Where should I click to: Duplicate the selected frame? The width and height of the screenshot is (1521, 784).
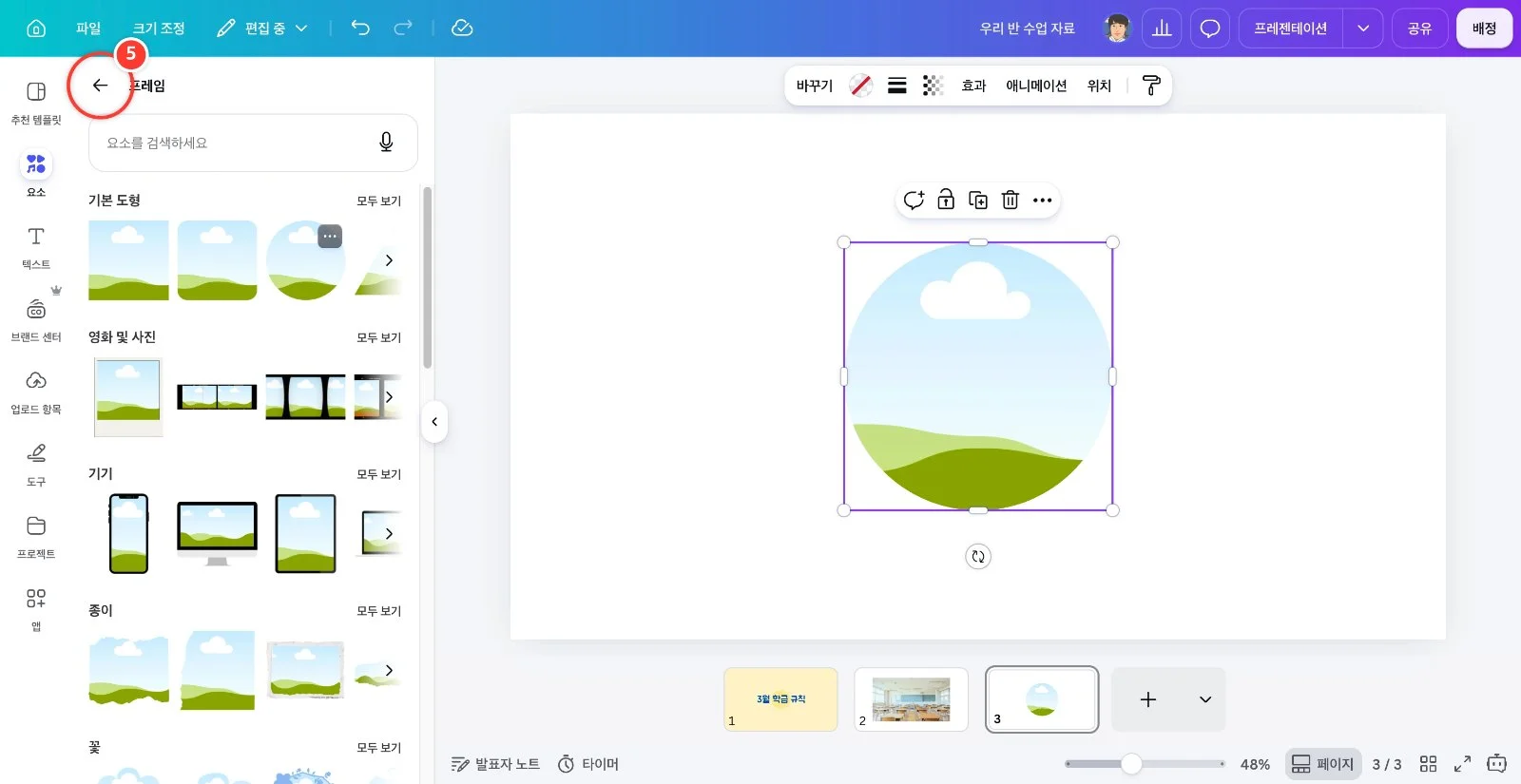pyautogui.click(x=978, y=200)
